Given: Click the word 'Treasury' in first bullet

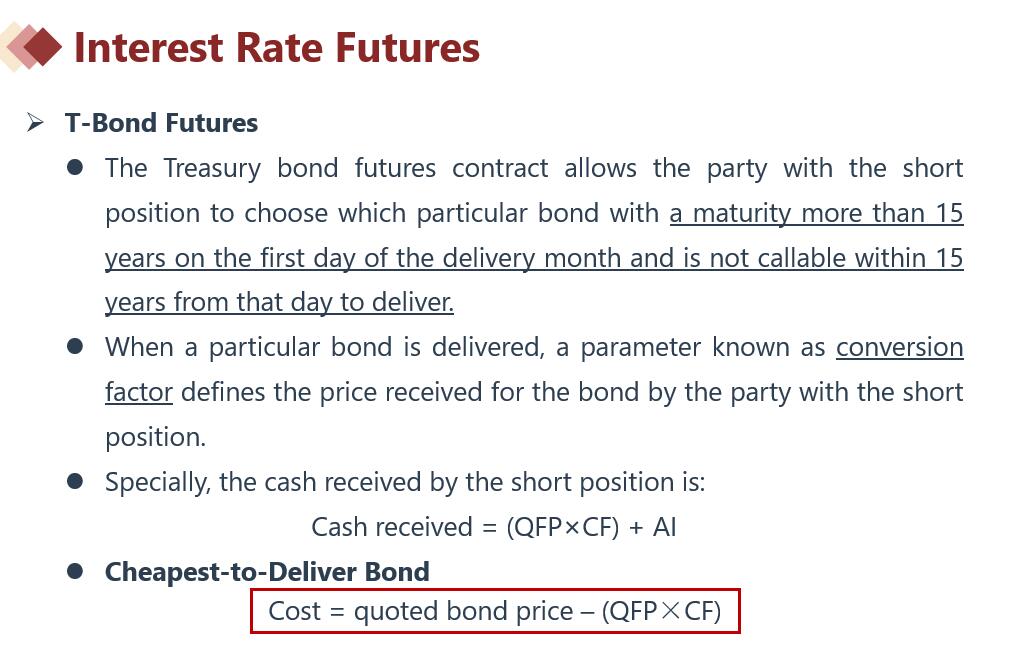Looking at the screenshot, I should [x=212, y=169].
